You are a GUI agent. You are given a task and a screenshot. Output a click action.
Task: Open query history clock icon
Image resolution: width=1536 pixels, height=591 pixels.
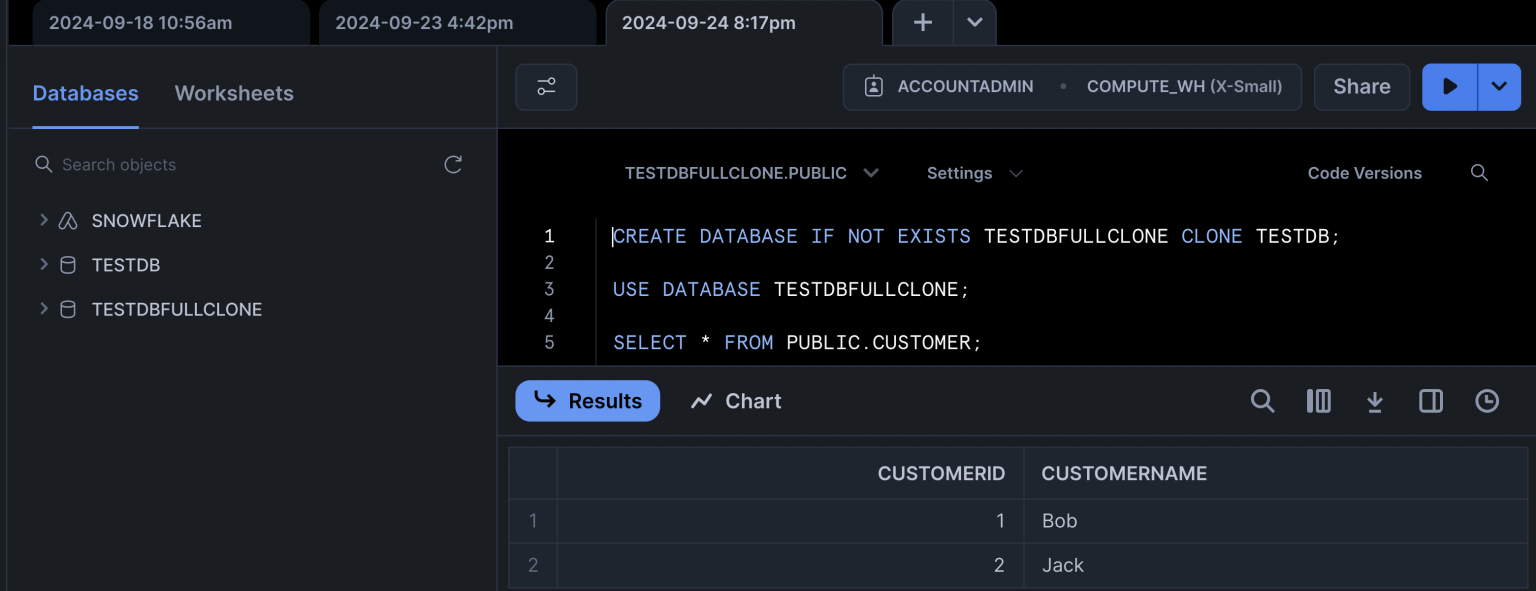(1487, 401)
